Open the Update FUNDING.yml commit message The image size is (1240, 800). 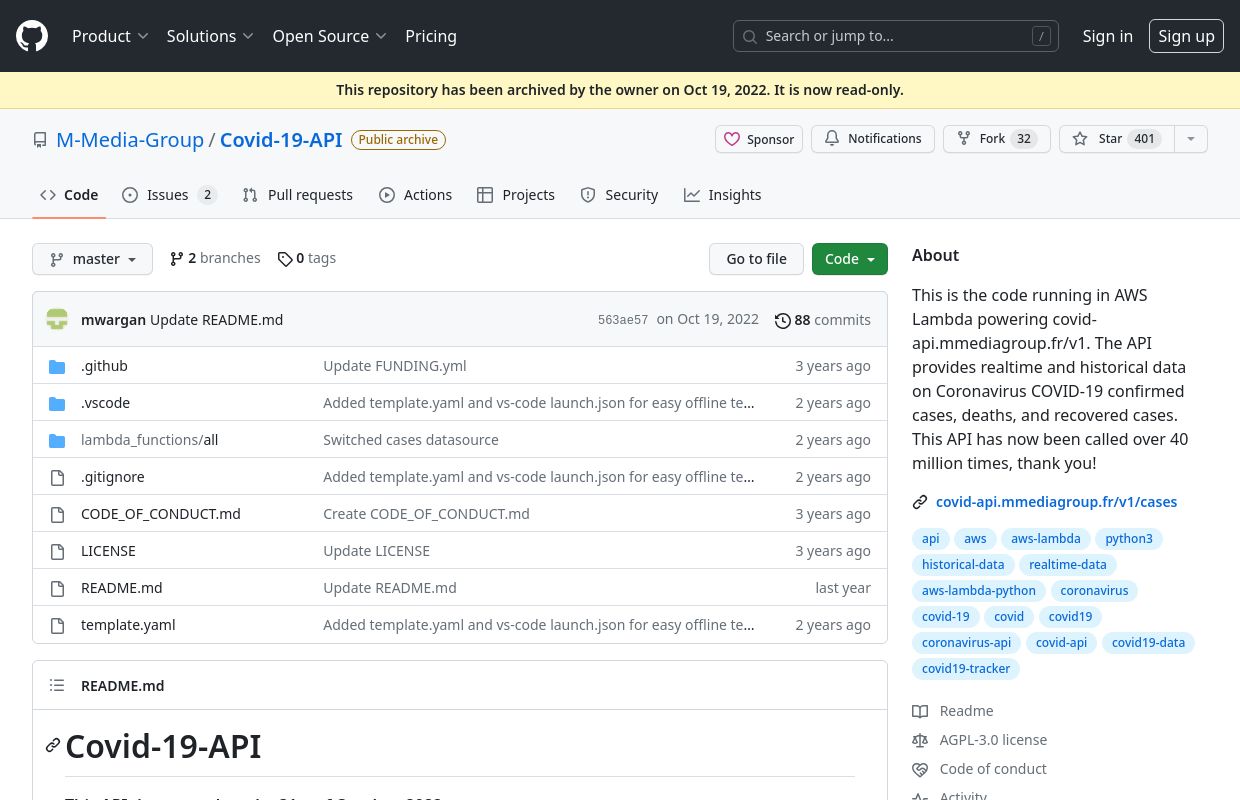395,366
